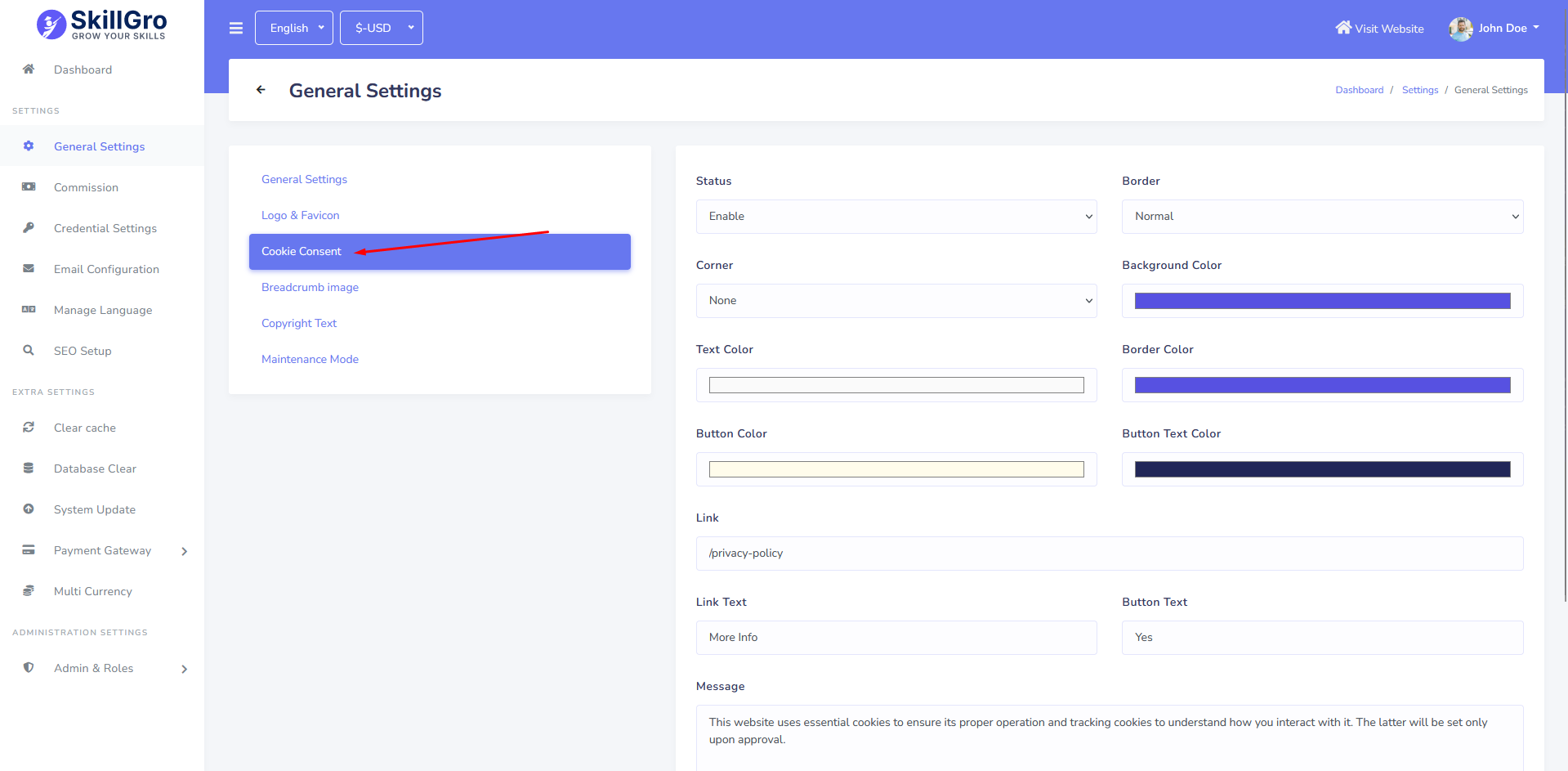
Task: Click the Database Clear icon
Action: pos(29,468)
